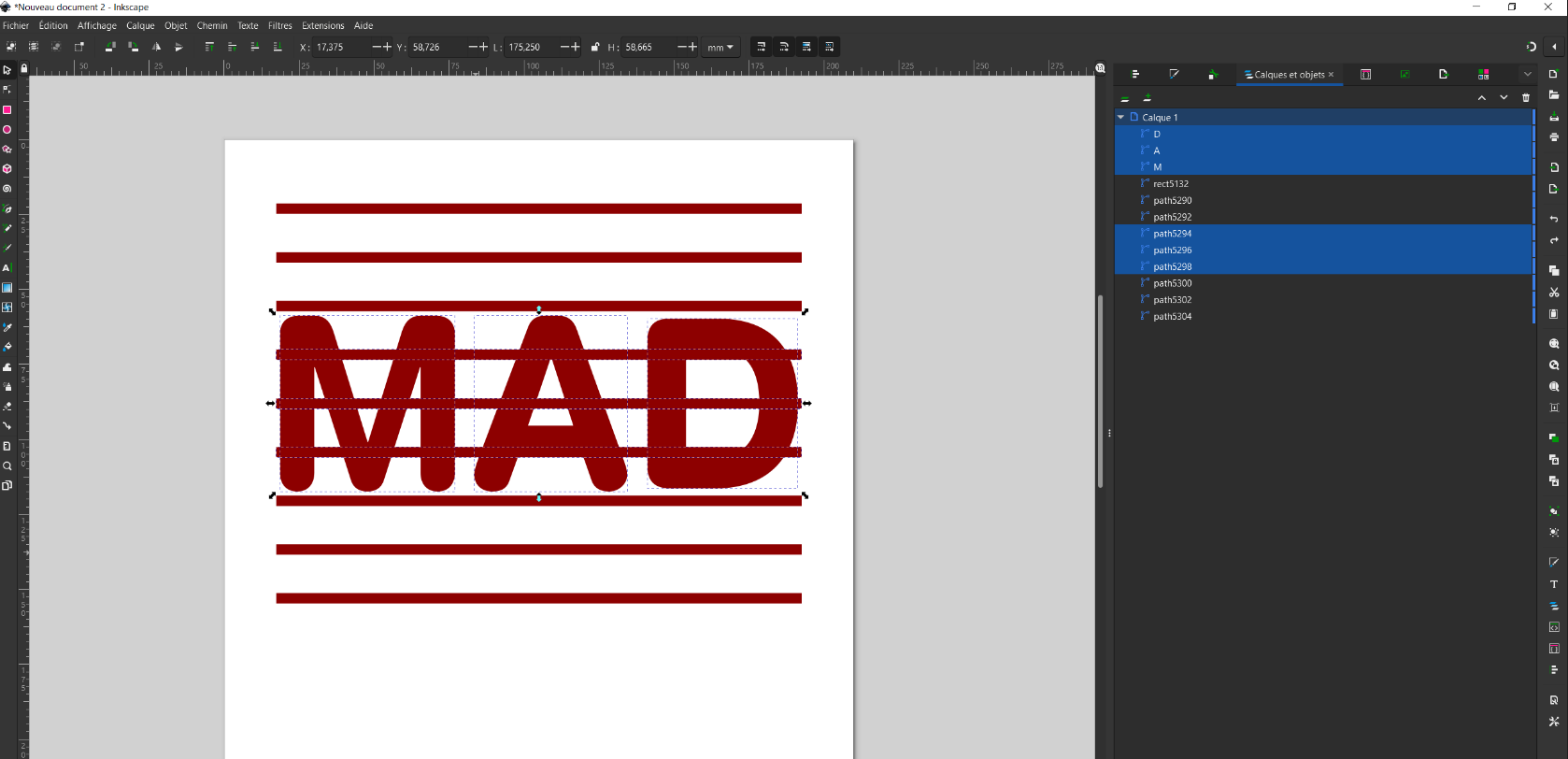Select path5296 in the objects list
This screenshot has width=1568, height=759.
(1324, 251)
